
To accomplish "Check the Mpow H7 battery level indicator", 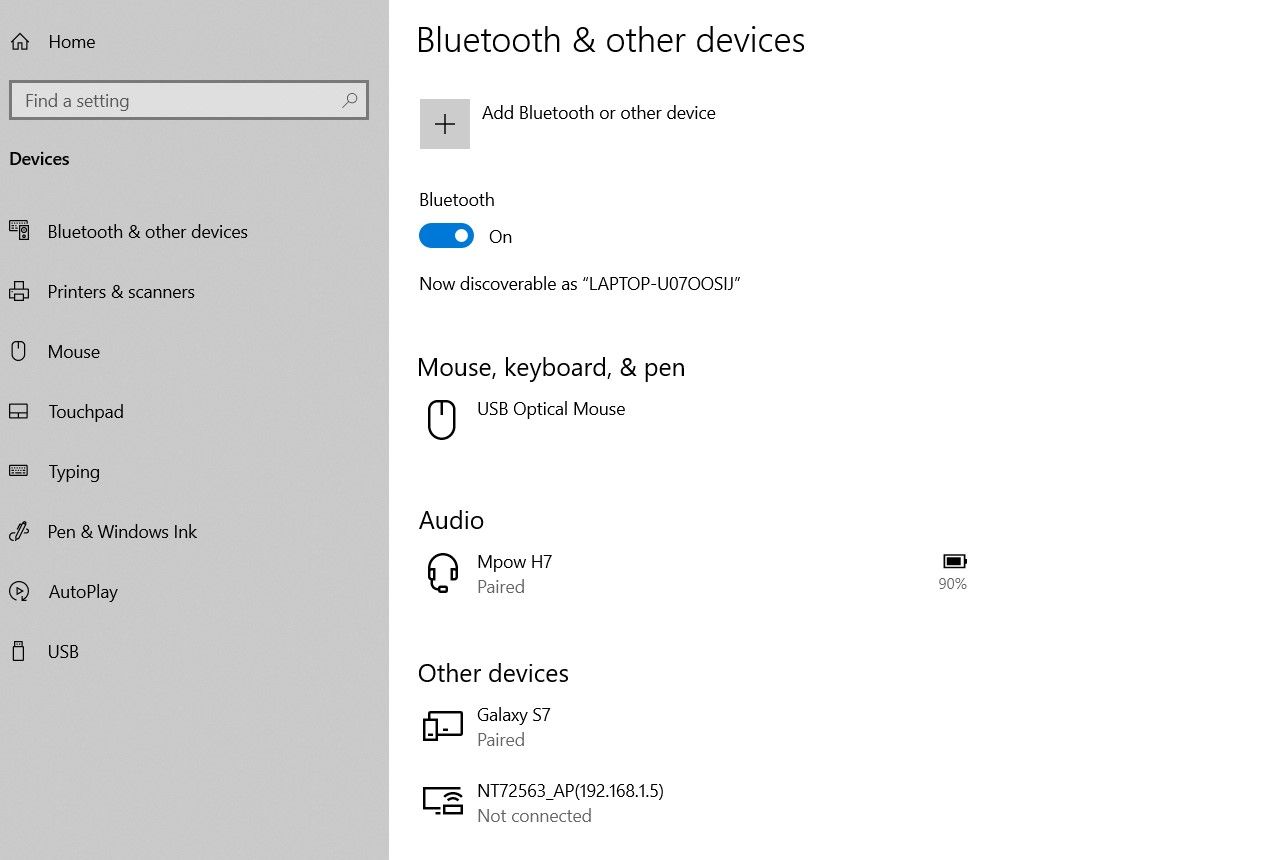I will pos(952,571).
